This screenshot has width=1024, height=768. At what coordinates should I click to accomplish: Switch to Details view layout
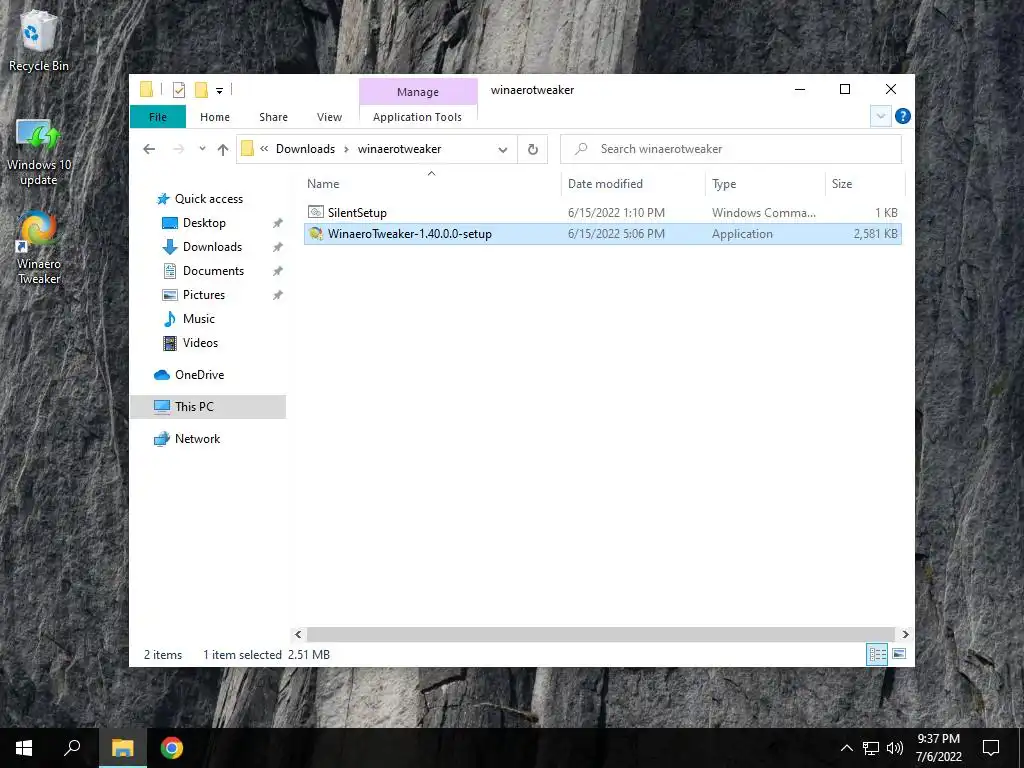pos(877,654)
